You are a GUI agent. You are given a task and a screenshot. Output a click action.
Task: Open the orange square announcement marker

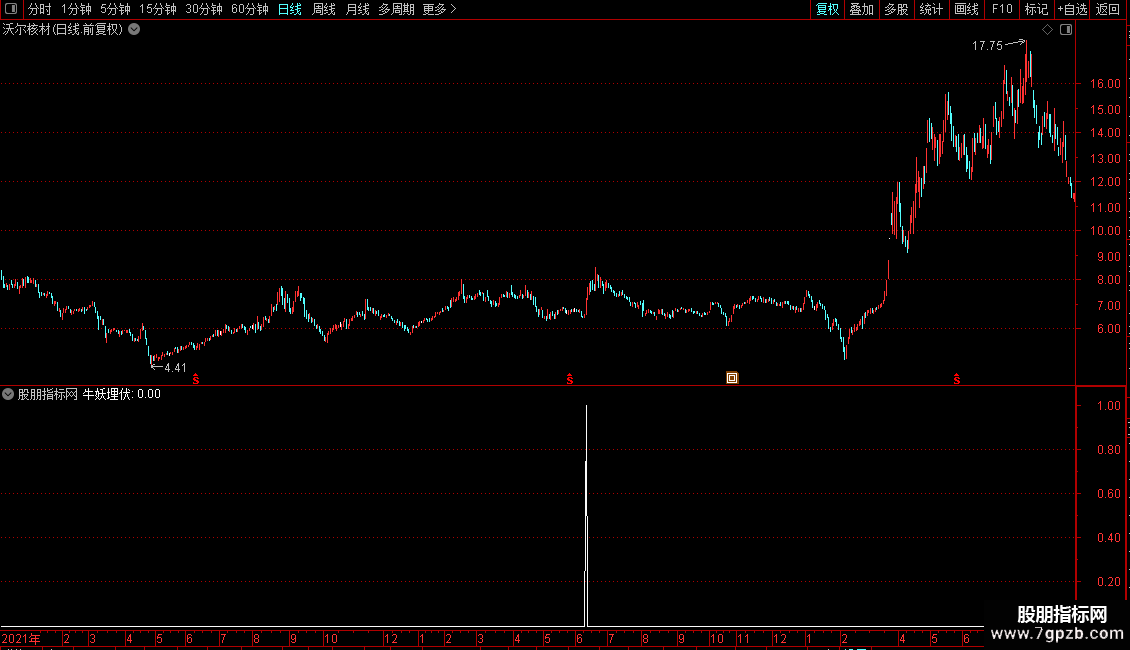click(x=731, y=378)
